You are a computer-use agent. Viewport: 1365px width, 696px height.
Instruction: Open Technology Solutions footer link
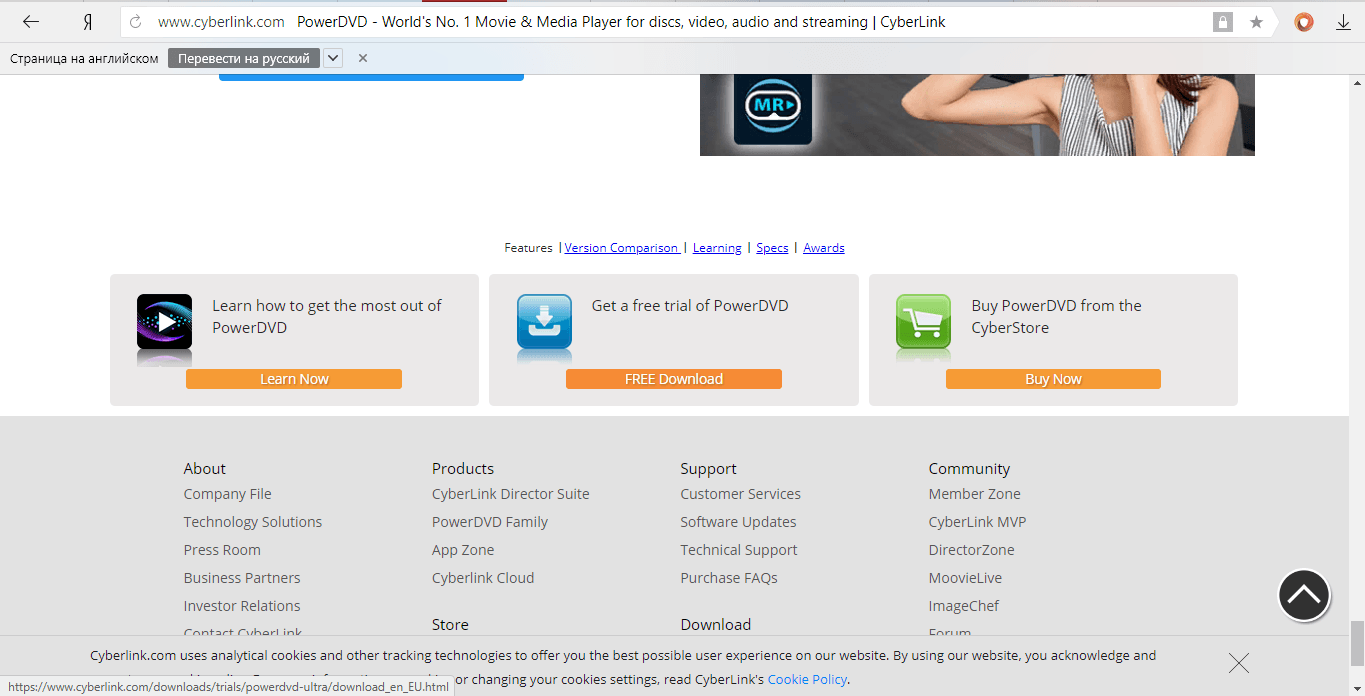click(x=253, y=522)
